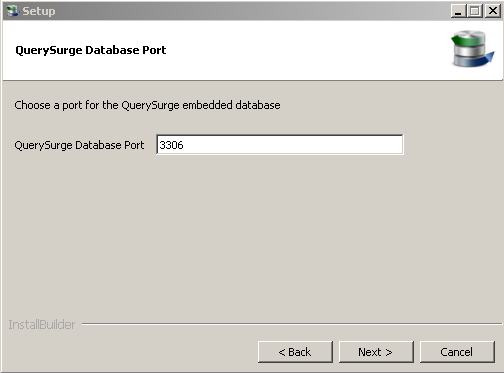Click the QuerySurge database logo icon
This screenshot has height=373, width=504.
472,48
